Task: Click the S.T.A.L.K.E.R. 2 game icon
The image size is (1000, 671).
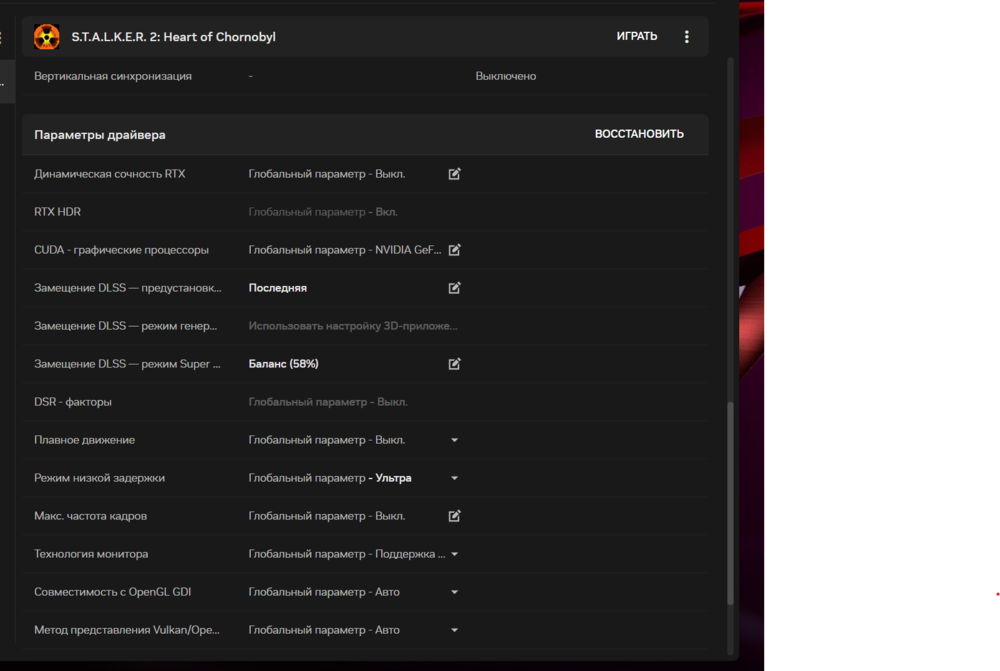Action: point(46,37)
